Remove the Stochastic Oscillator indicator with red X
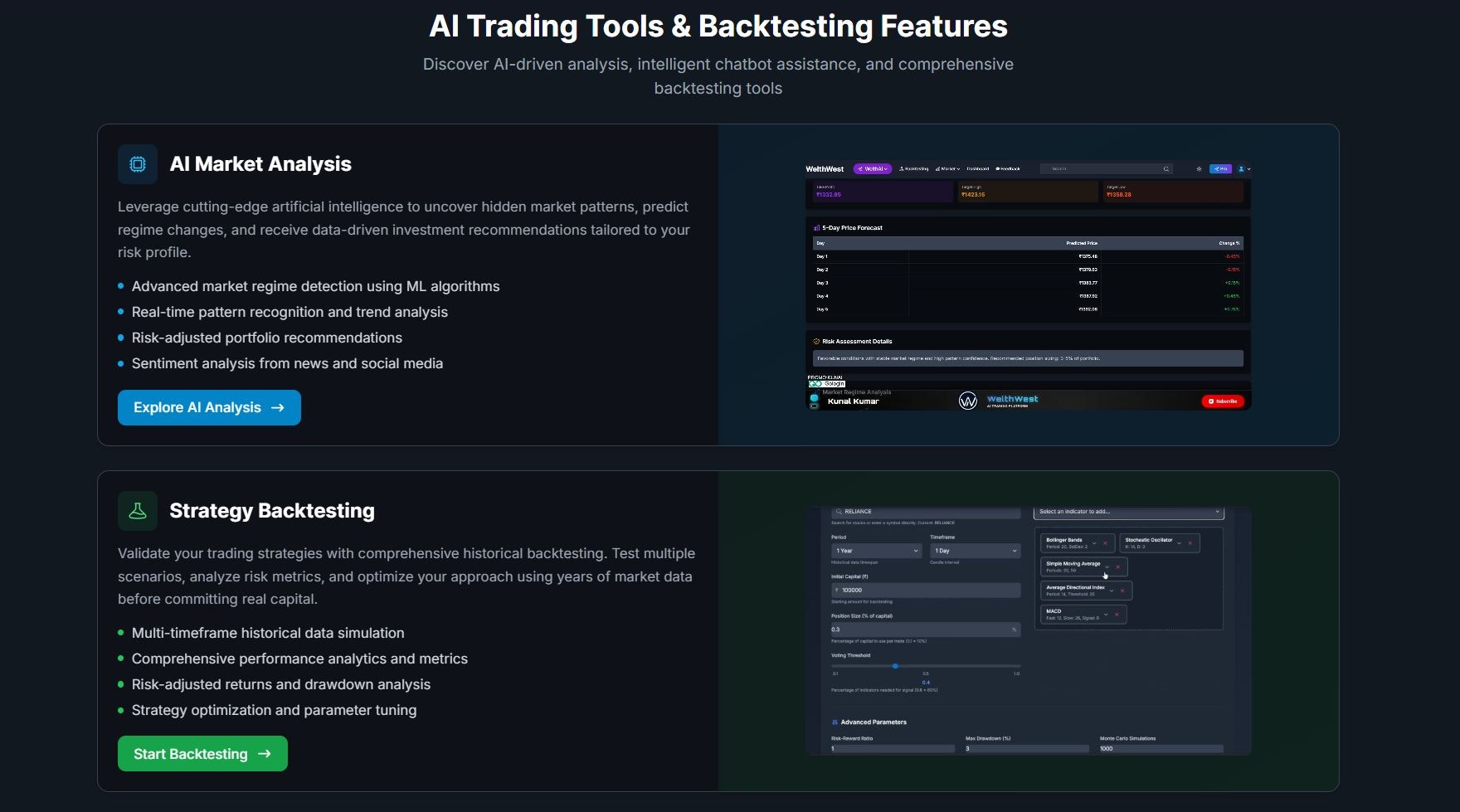This screenshot has width=1460, height=812. coord(1190,543)
